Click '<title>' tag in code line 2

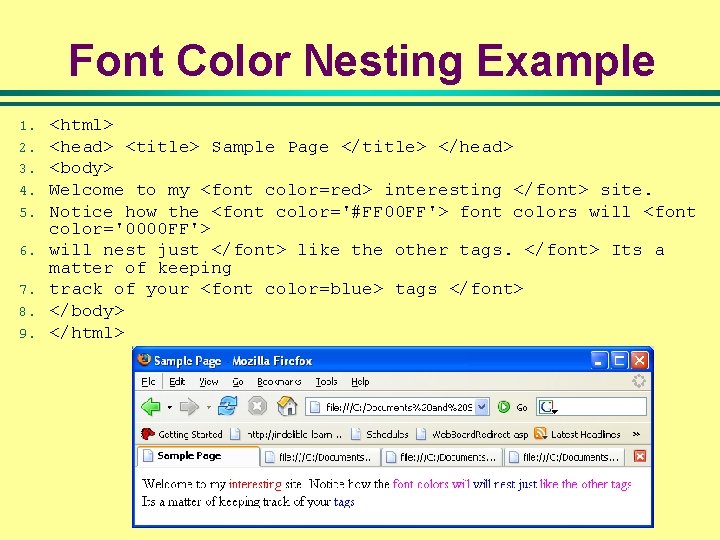coord(163,147)
